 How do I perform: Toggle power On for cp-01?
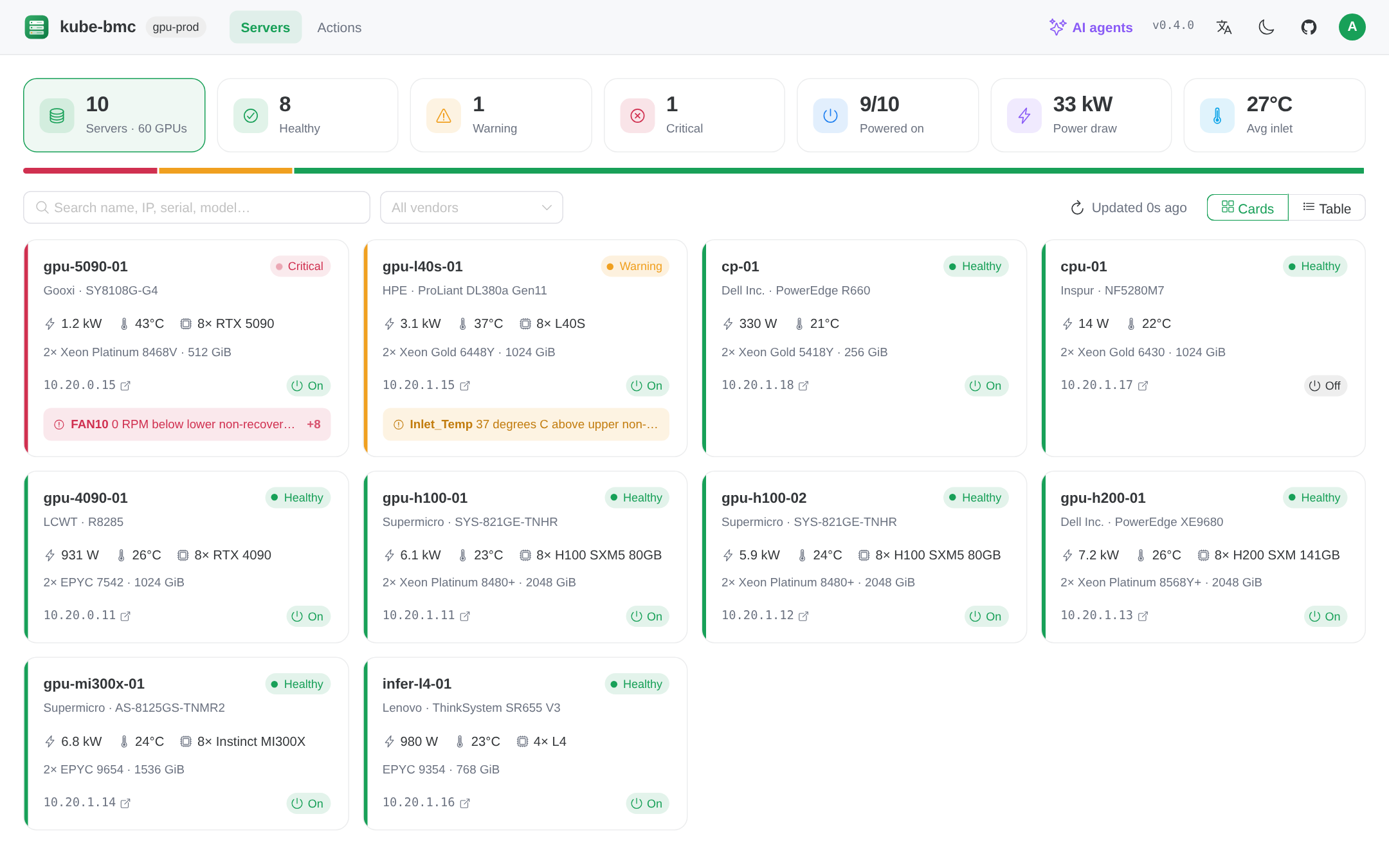point(986,386)
